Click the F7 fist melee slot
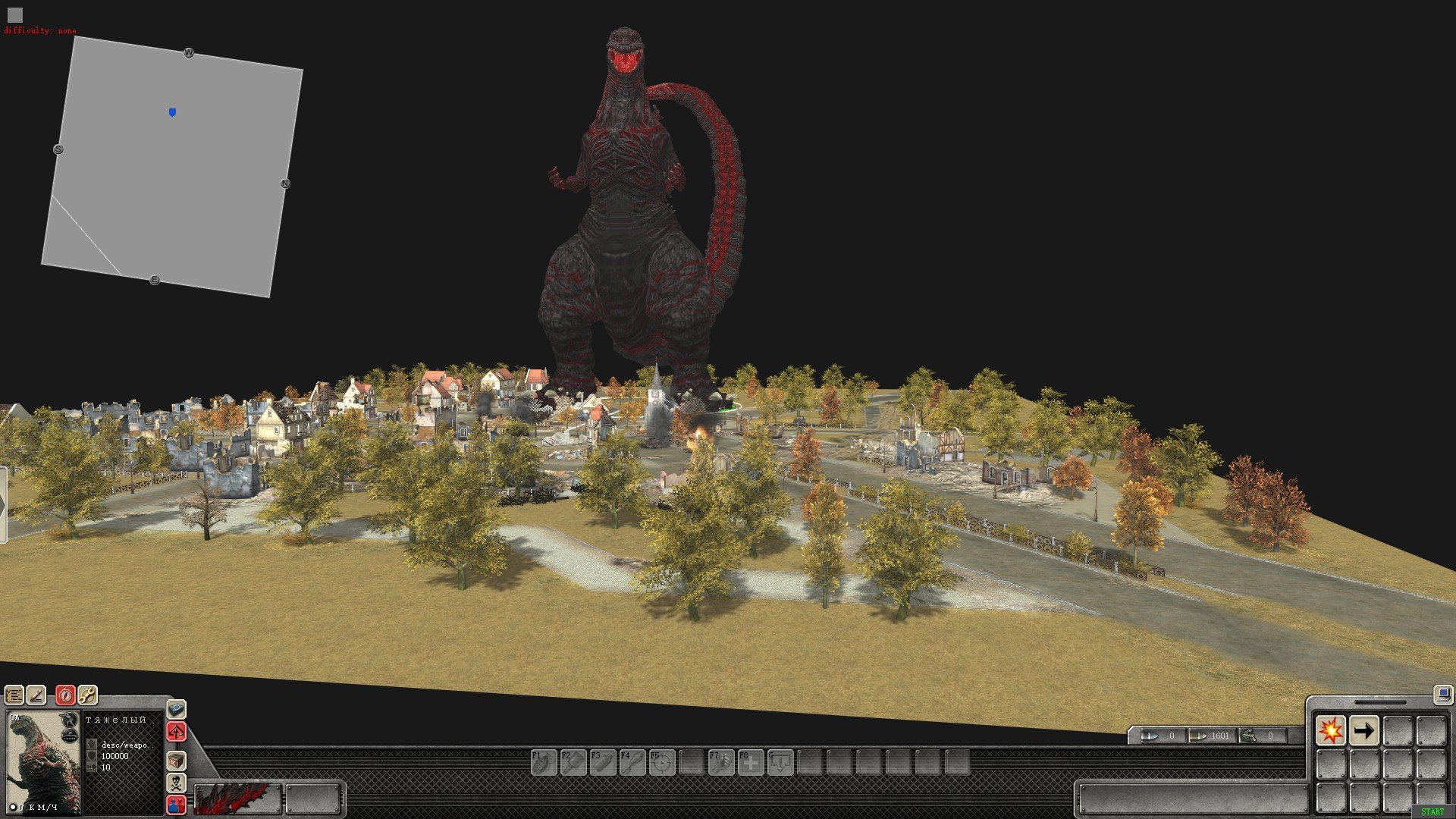Screen dimensions: 1456x819 tap(720, 762)
